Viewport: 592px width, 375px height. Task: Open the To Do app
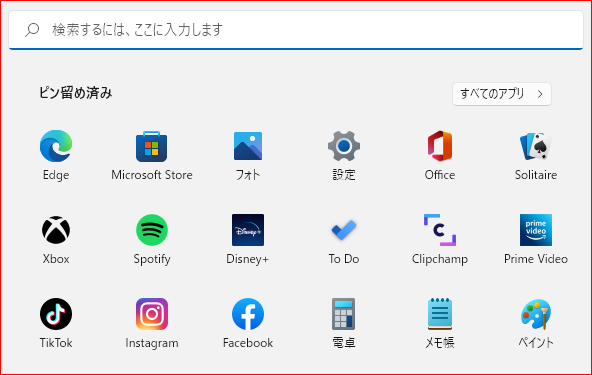click(344, 230)
